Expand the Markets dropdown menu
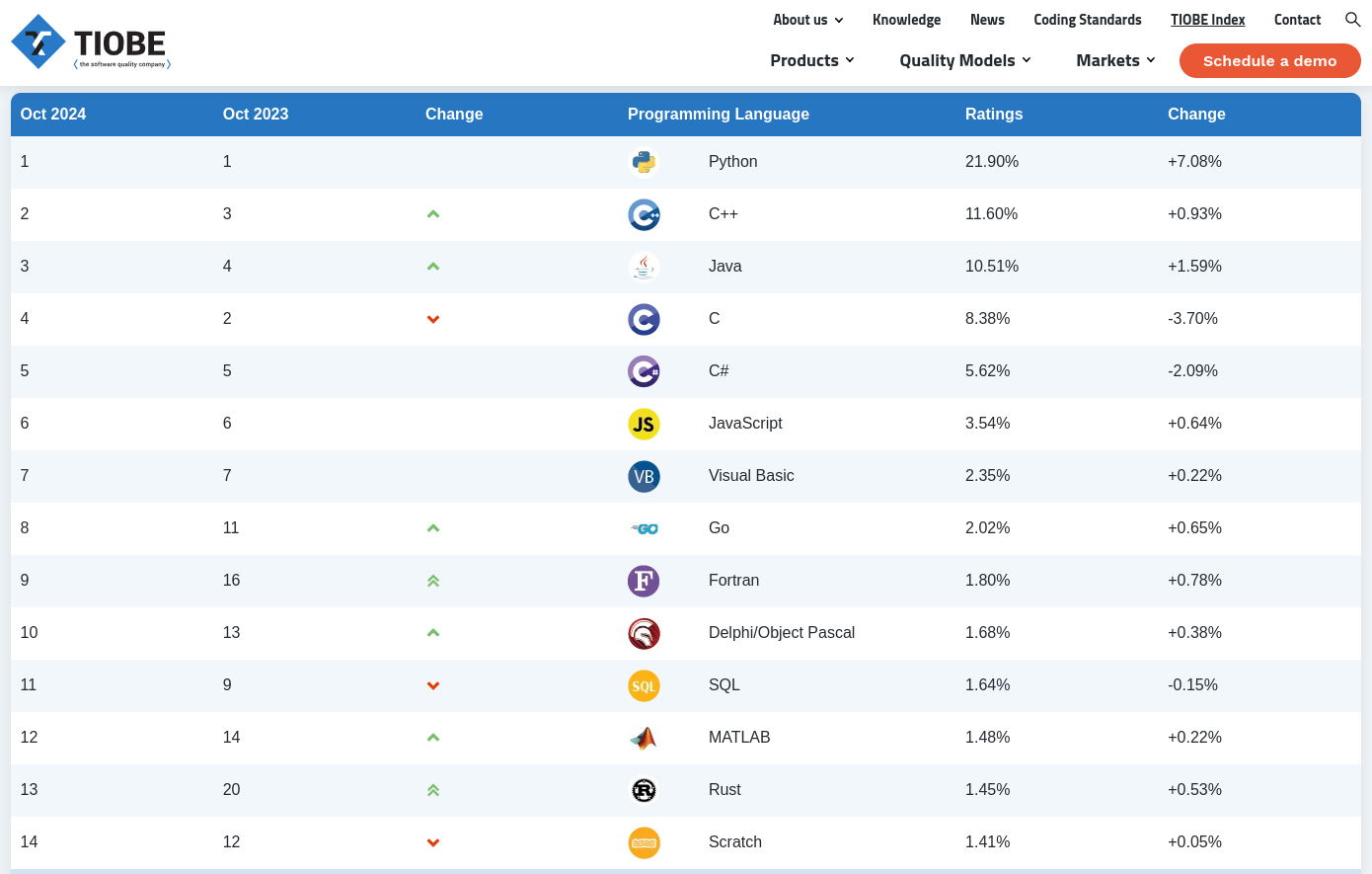This screenshot has height=874, width=1372. 1114,60
